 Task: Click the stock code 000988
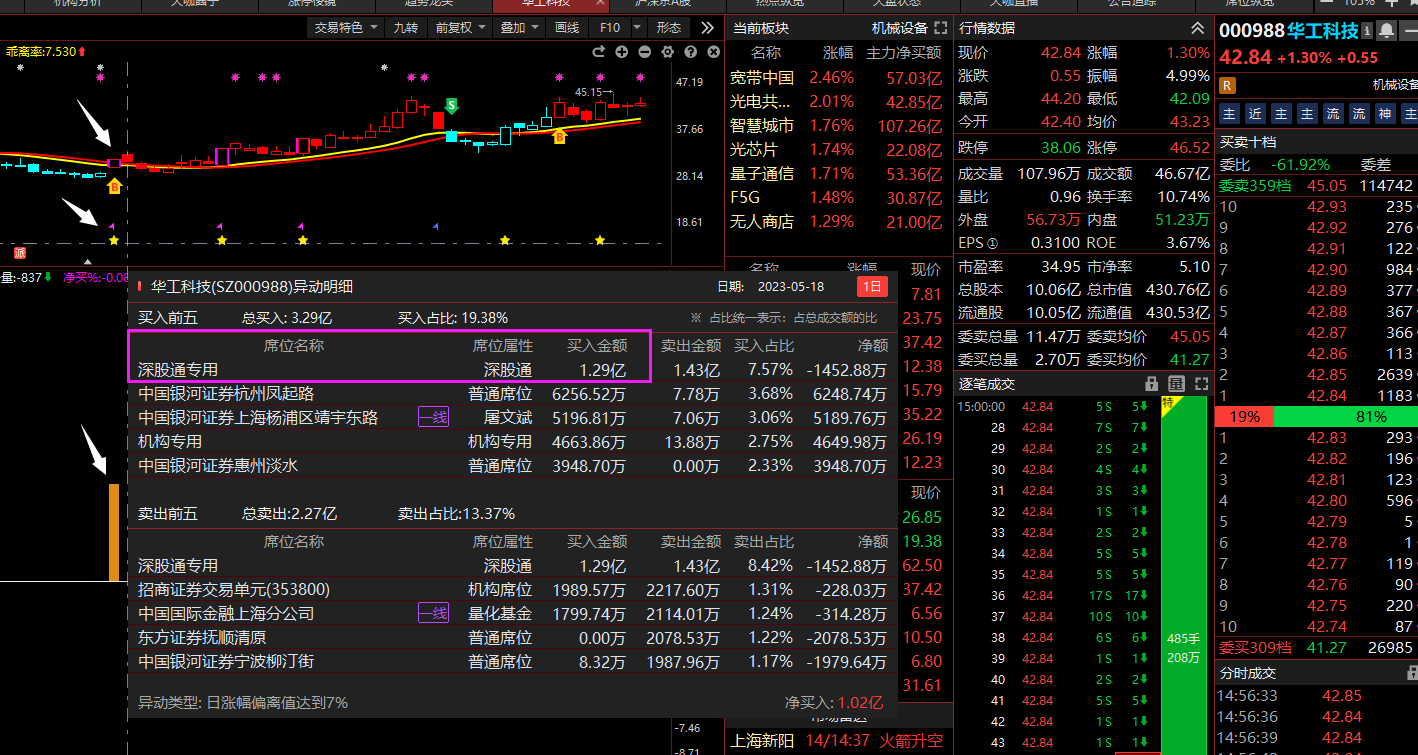1251,31
